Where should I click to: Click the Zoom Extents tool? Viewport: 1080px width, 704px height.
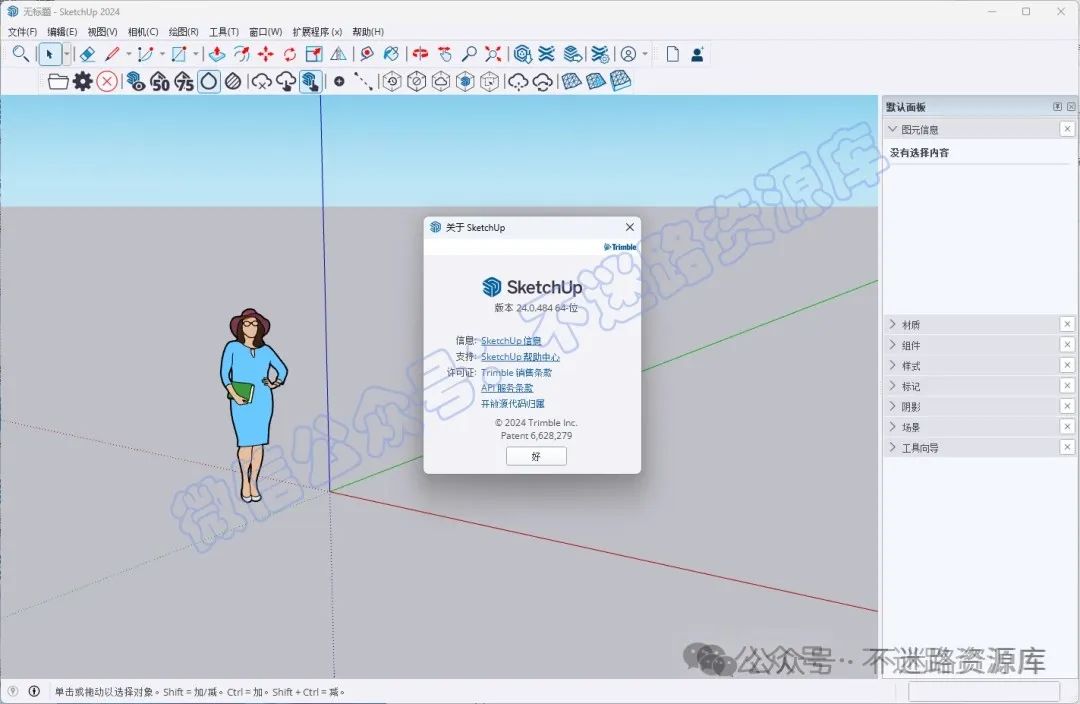point(493,54)
